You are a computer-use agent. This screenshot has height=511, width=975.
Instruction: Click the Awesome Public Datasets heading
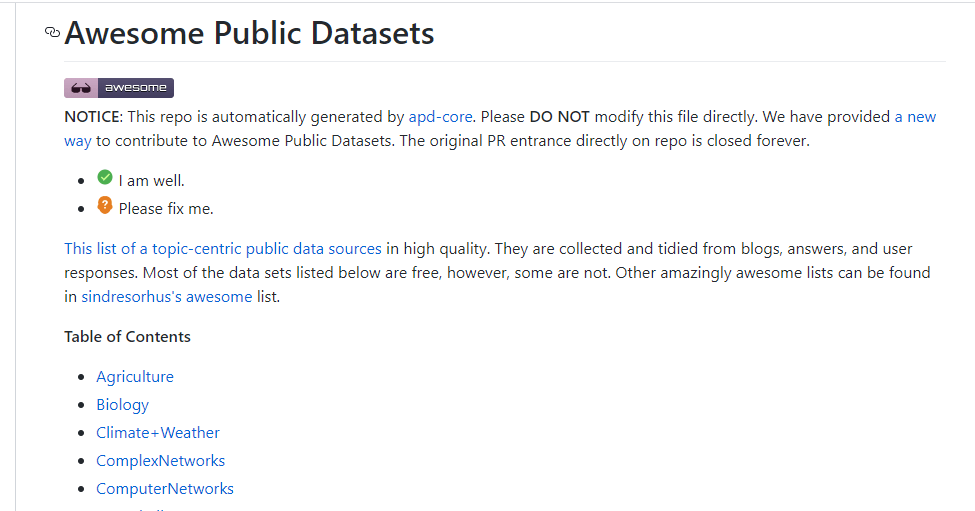249,33
